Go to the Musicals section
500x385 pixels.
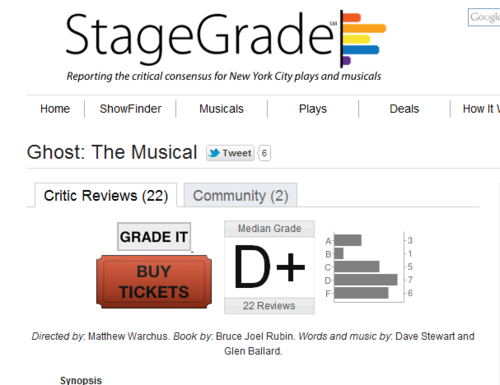click(221, 109)
